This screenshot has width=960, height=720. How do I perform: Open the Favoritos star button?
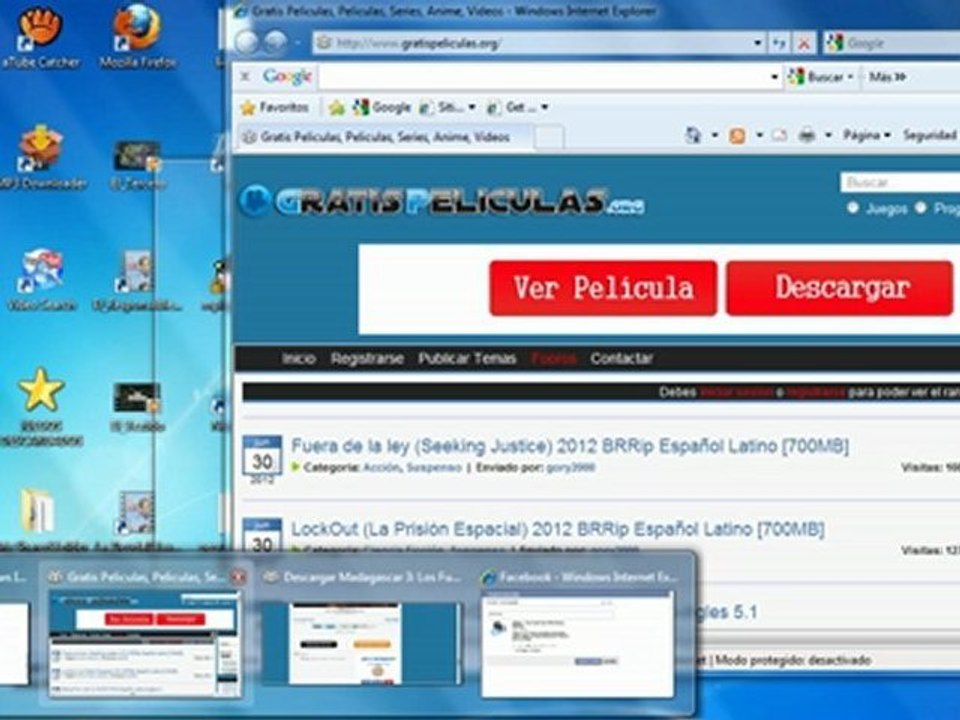click(x=274, y=108)
